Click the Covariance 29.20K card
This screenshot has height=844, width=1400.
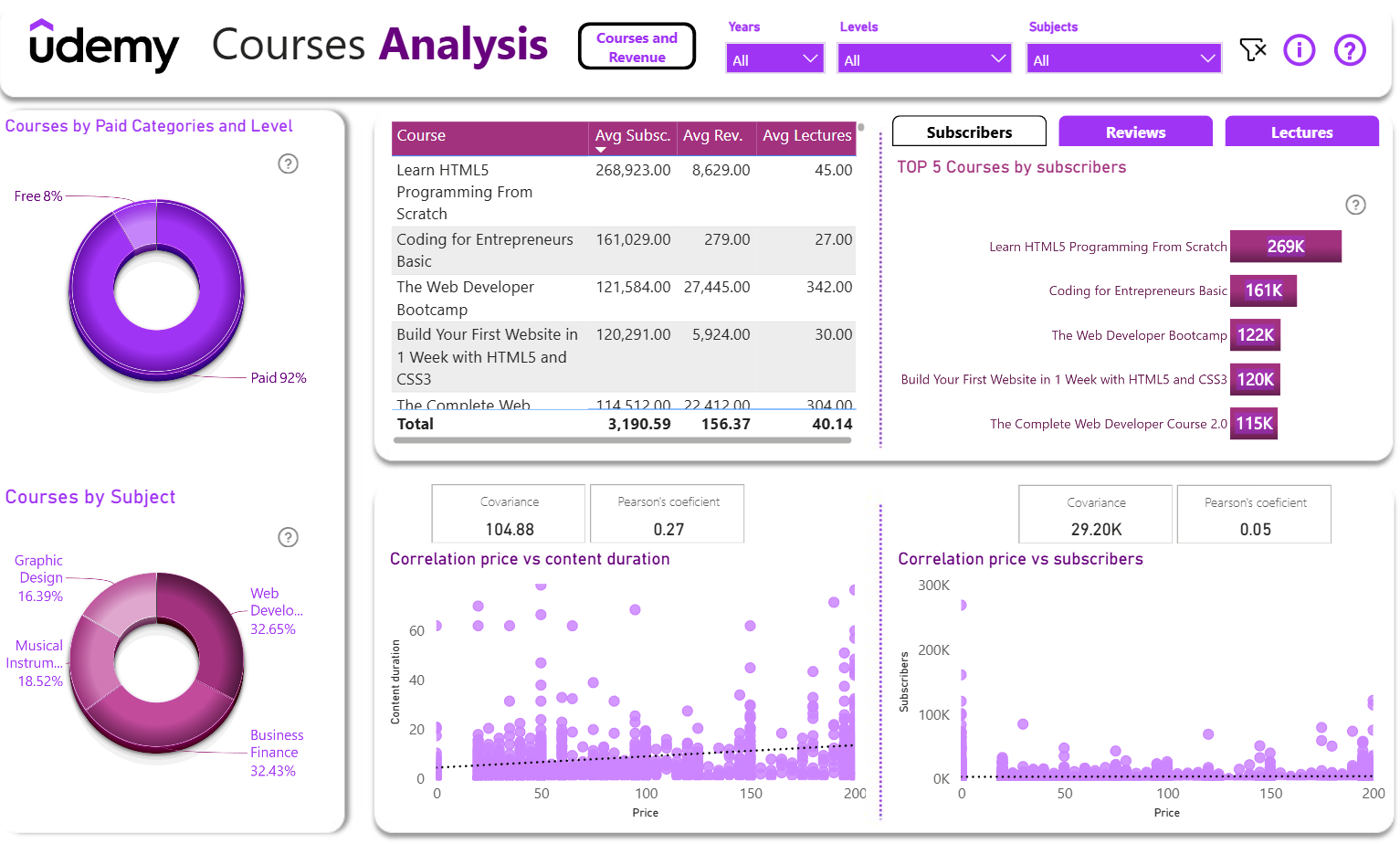pyautogui.click(x=1096, y=514)
